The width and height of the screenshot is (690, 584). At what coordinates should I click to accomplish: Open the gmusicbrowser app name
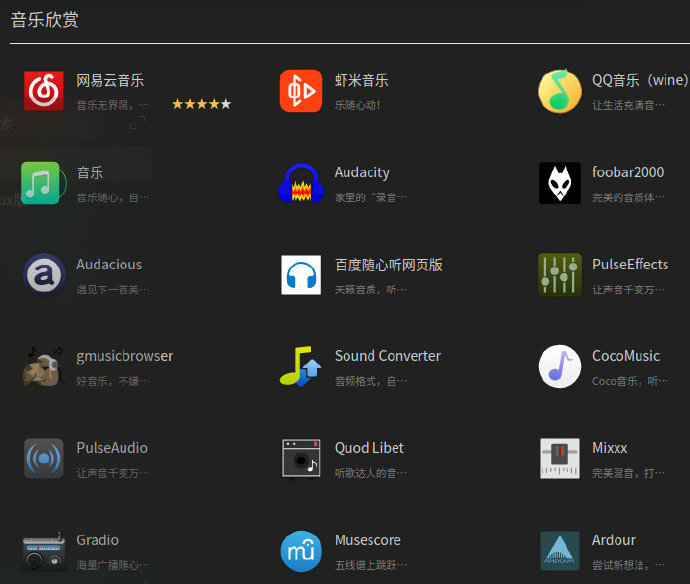click(x=125, y=356)
